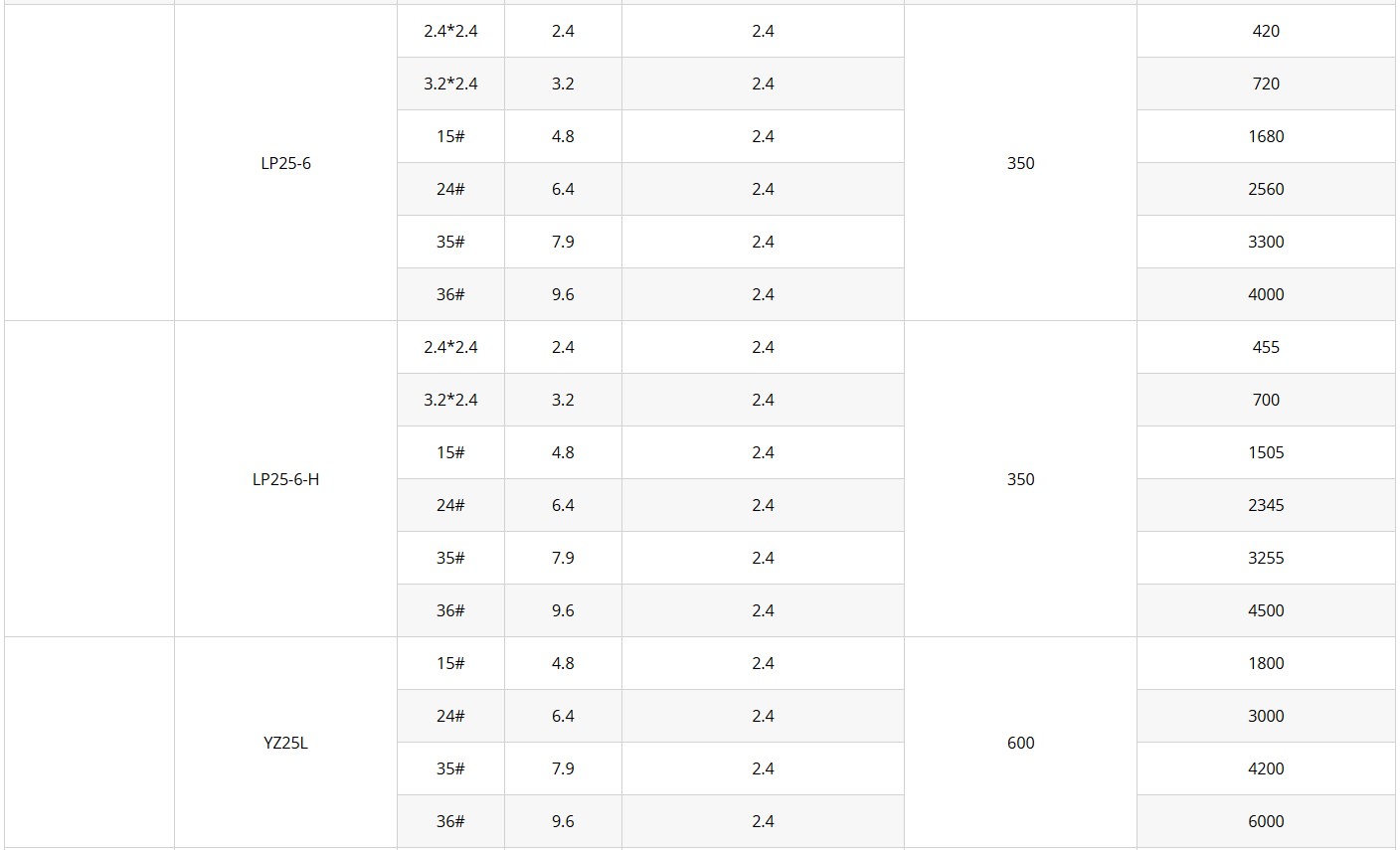Select the merged cell showing 600

[x=1020, y=743]
